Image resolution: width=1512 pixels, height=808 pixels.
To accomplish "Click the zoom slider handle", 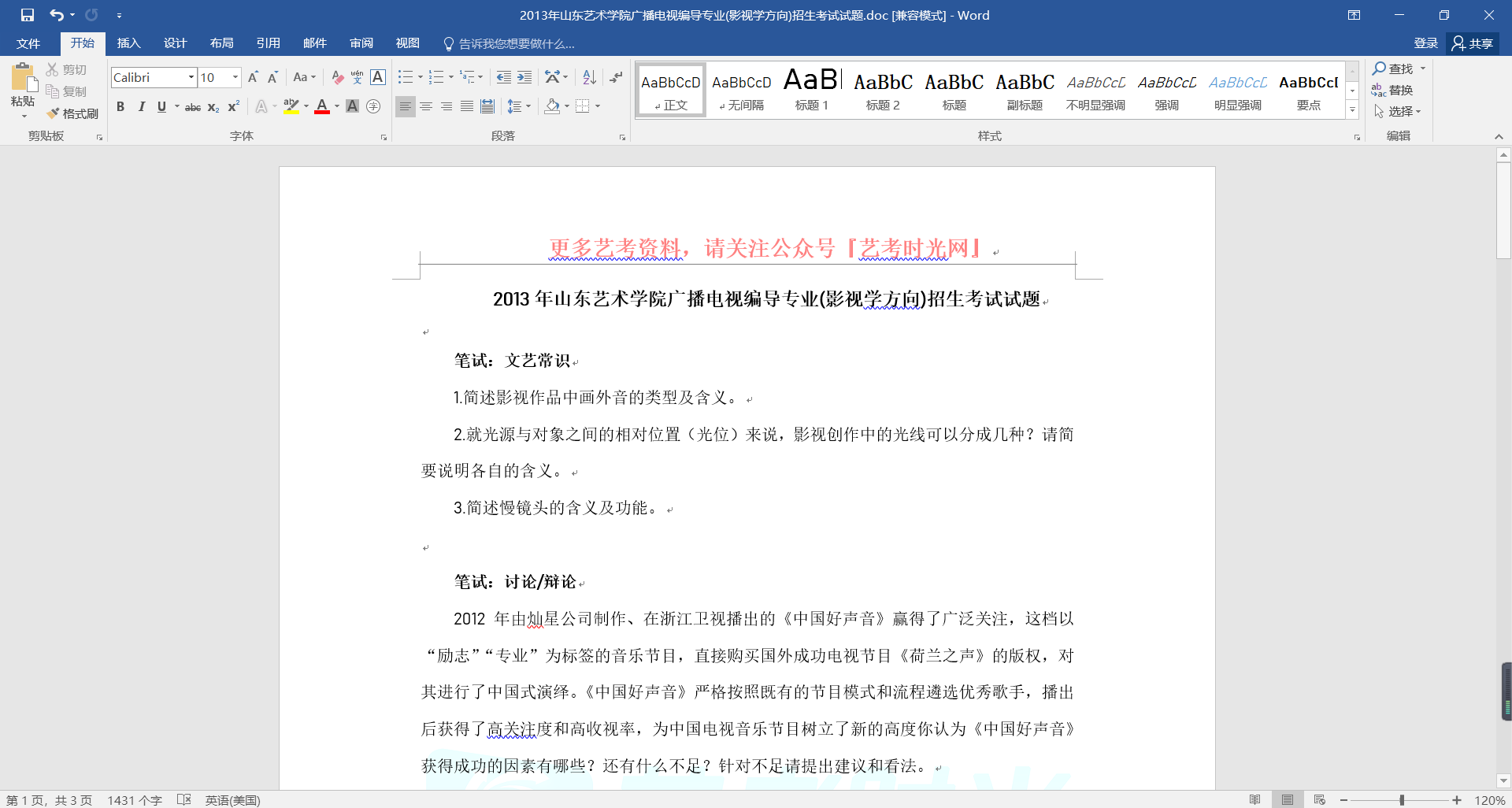I will (x=1402, y=800).
